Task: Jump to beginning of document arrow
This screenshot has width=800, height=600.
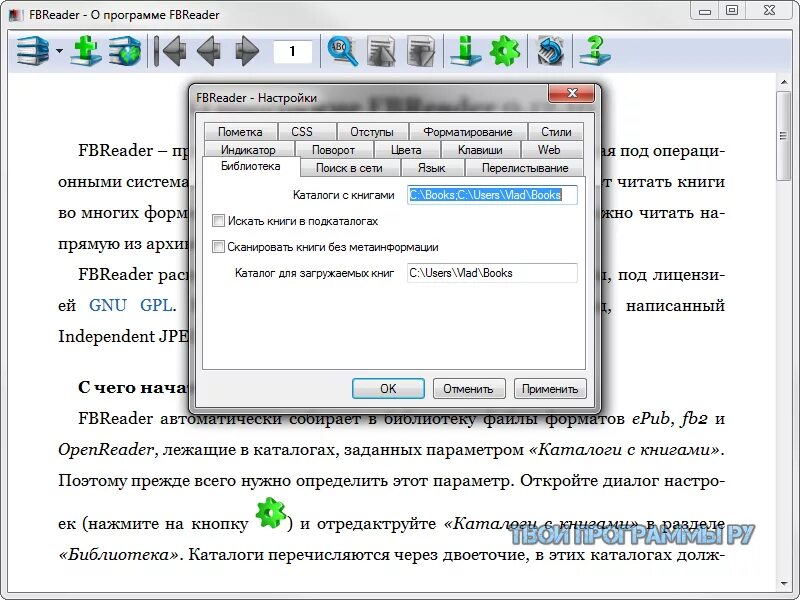Action: pyautogui.click(x=170, y=51)
